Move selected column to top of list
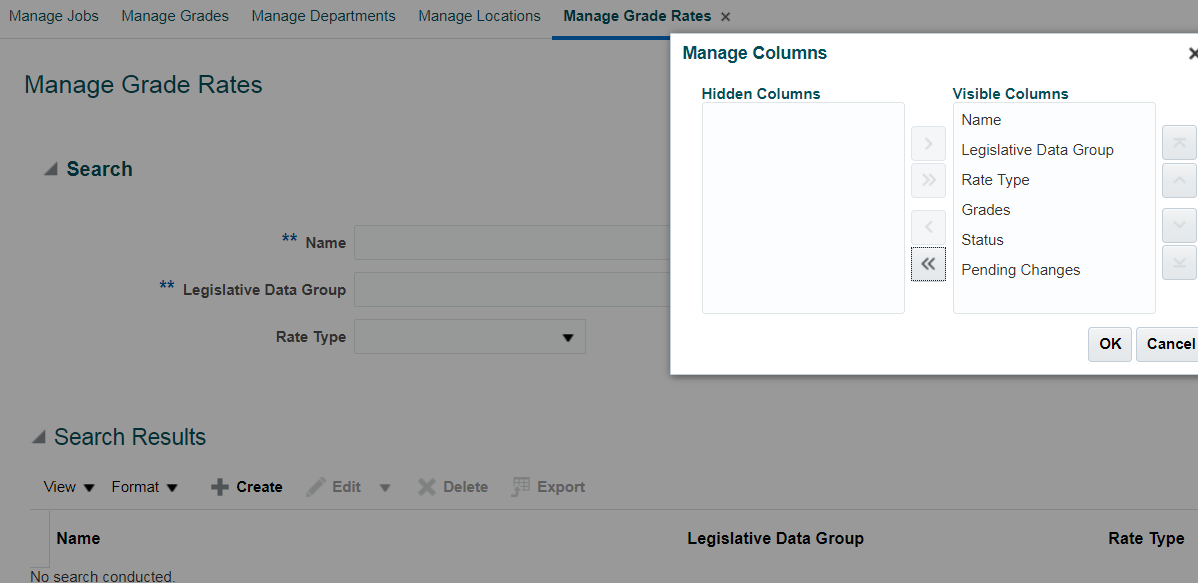This screenshot has height=583, width=1198. click(x=1179, y=144)
